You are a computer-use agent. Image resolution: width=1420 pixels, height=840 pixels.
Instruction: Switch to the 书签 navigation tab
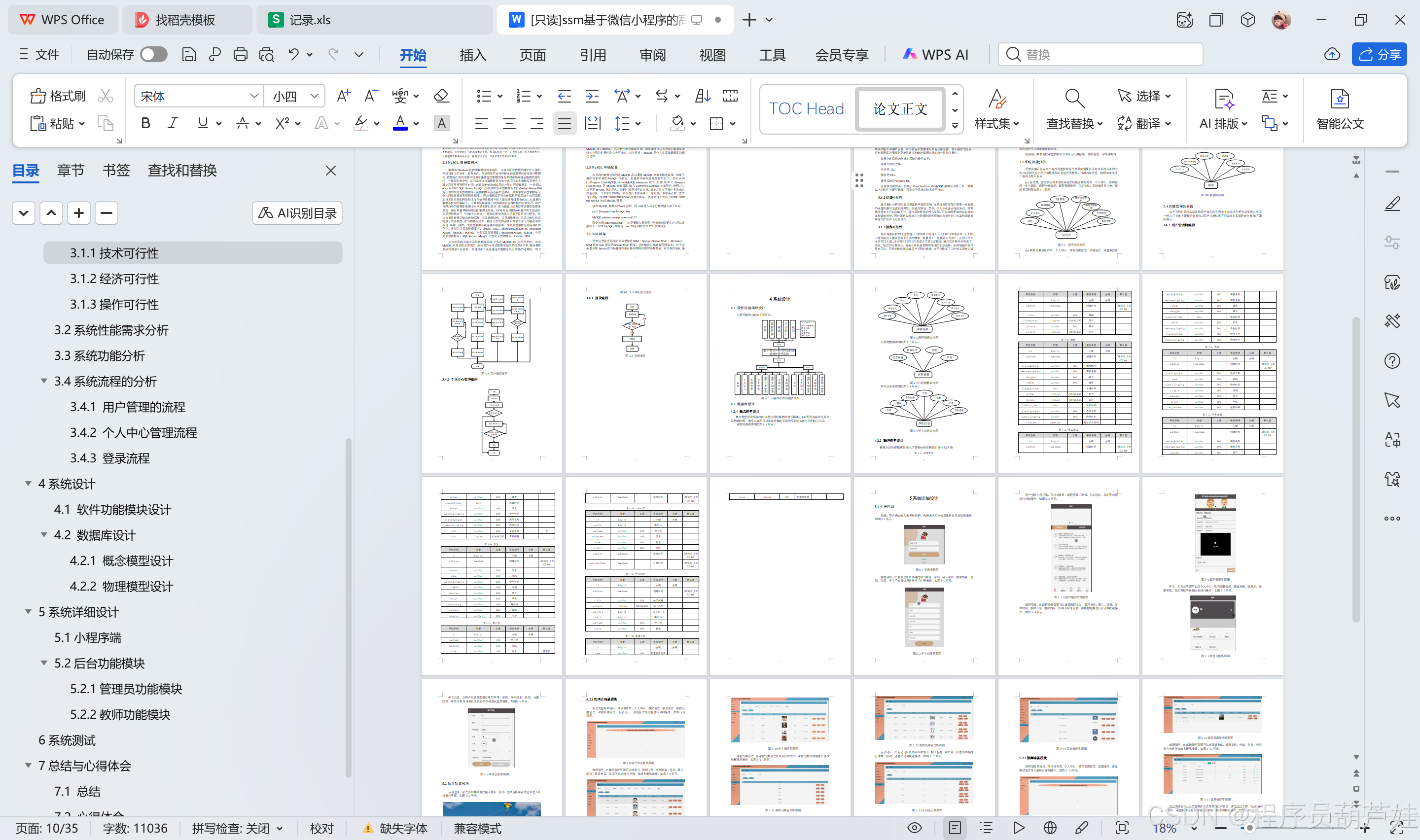[x=116, y=170]
